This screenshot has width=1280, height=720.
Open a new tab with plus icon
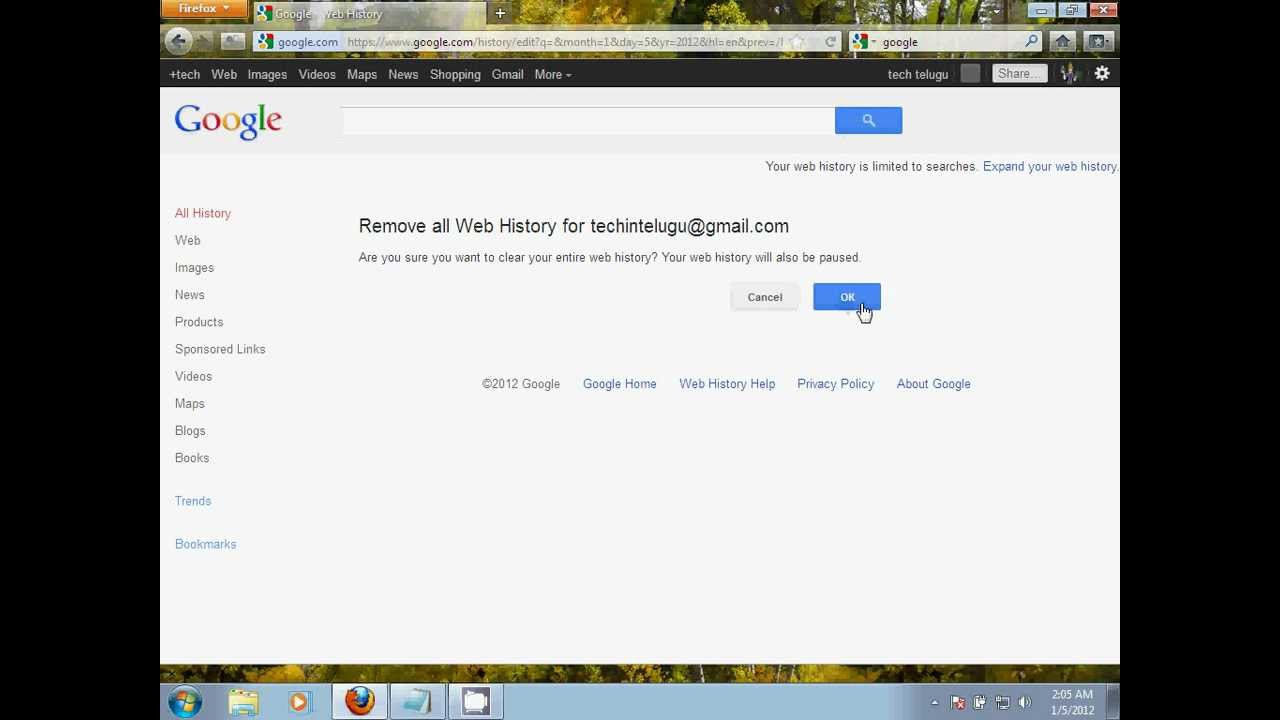(x=500, y=13)
